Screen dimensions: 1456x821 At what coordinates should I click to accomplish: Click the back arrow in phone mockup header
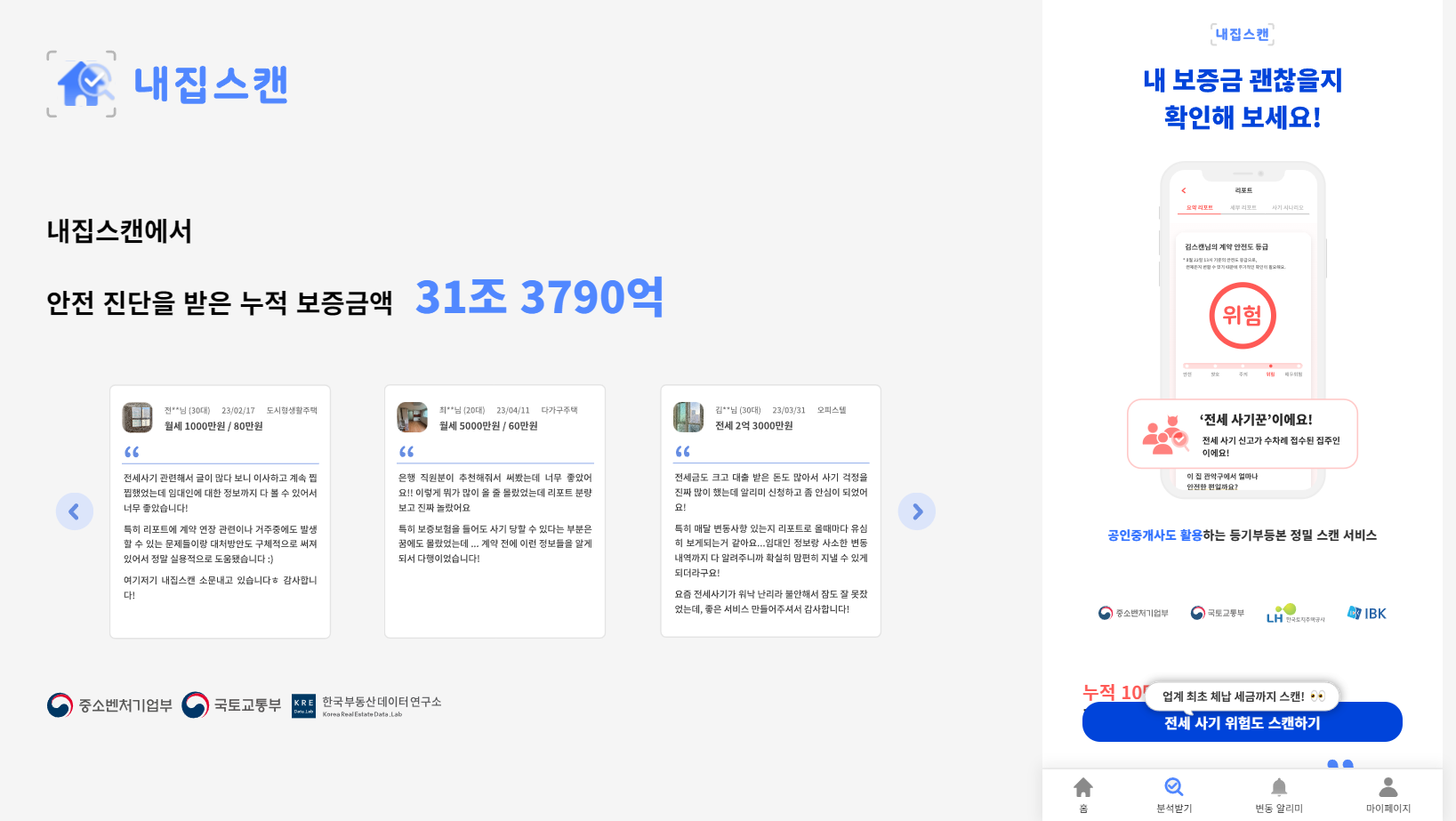[1184, 190]
